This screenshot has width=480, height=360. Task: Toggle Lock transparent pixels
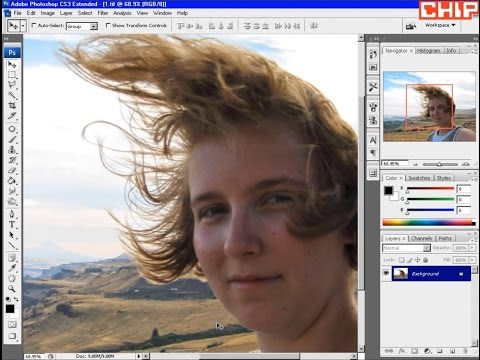pyautogui.click(x=402, y=260)
